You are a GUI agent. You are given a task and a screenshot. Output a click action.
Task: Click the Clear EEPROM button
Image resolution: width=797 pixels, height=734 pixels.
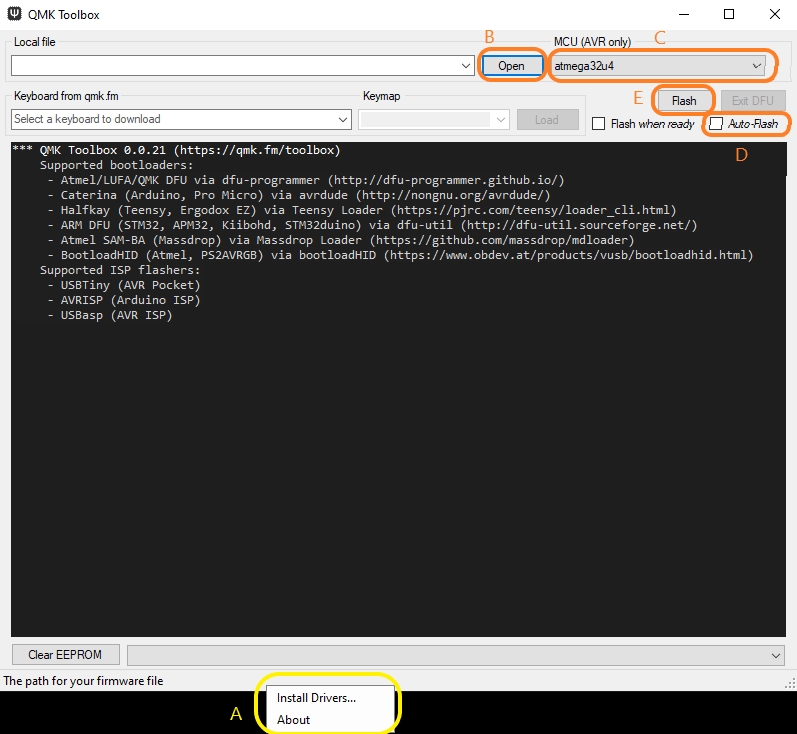[65, 655]
